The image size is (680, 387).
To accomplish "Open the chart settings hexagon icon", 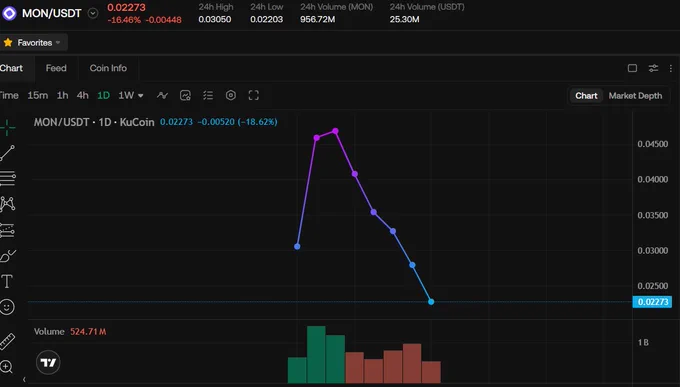I will (x=231, y=95).
